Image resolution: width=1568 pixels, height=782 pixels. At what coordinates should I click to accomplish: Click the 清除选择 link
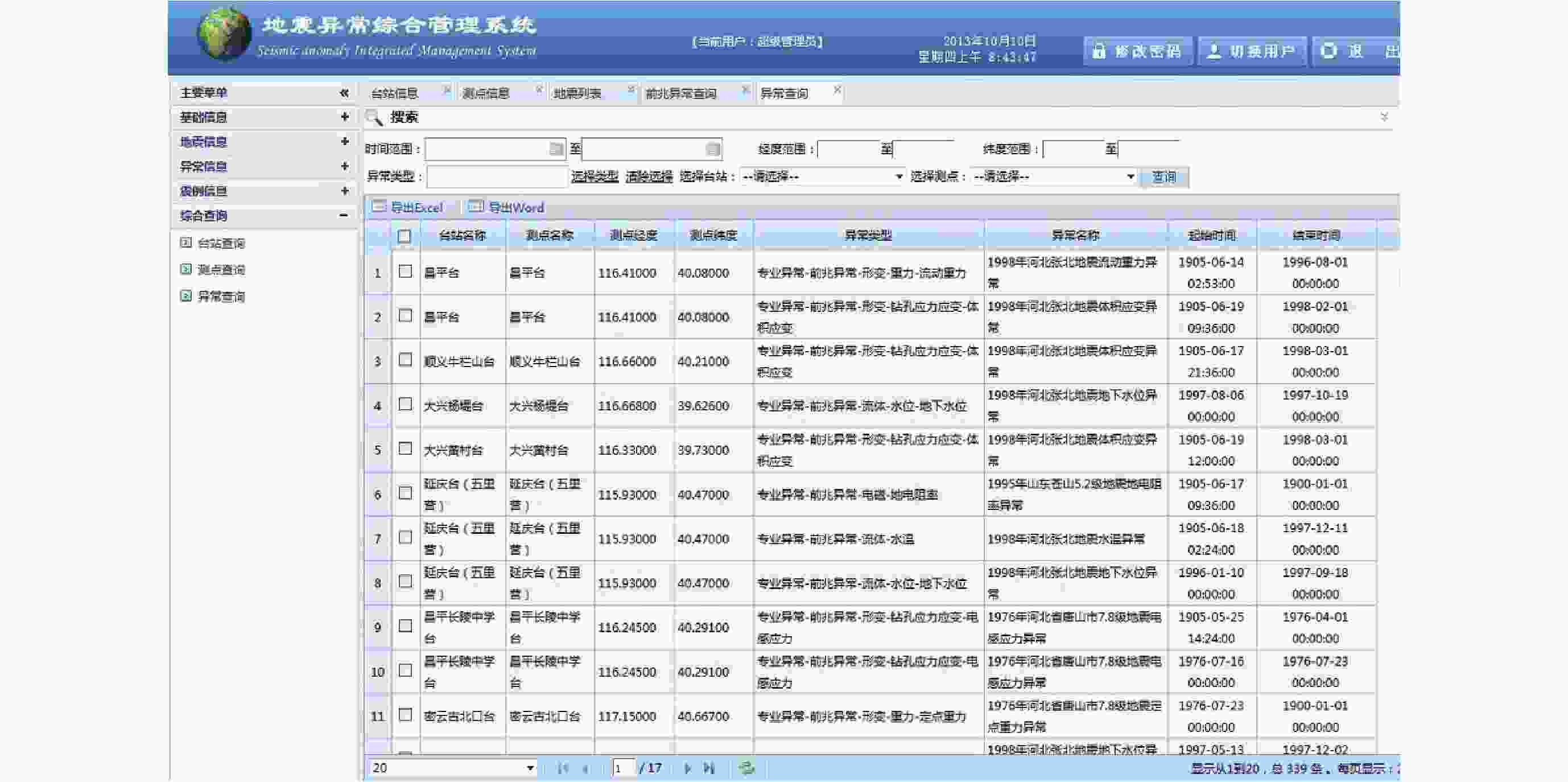pyautogui.click(x=647, y=176)
